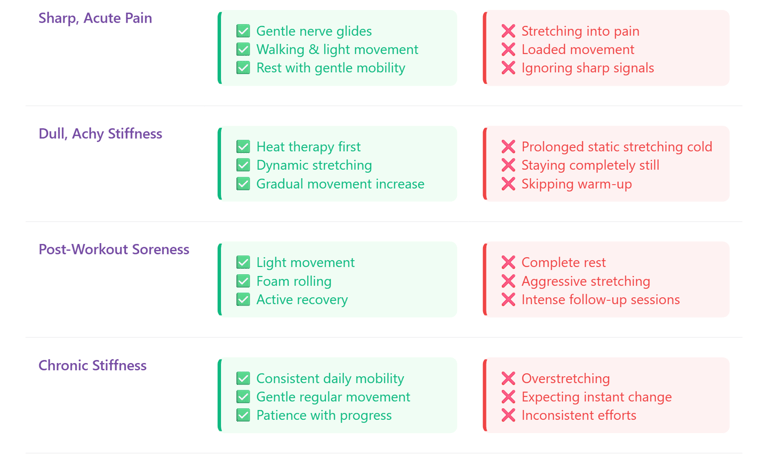The height and width of the screenshot is (470, 768).
Task: Click the Post-Workout Soreness heading
Action: pyautogui.click(x=113, y=250)
